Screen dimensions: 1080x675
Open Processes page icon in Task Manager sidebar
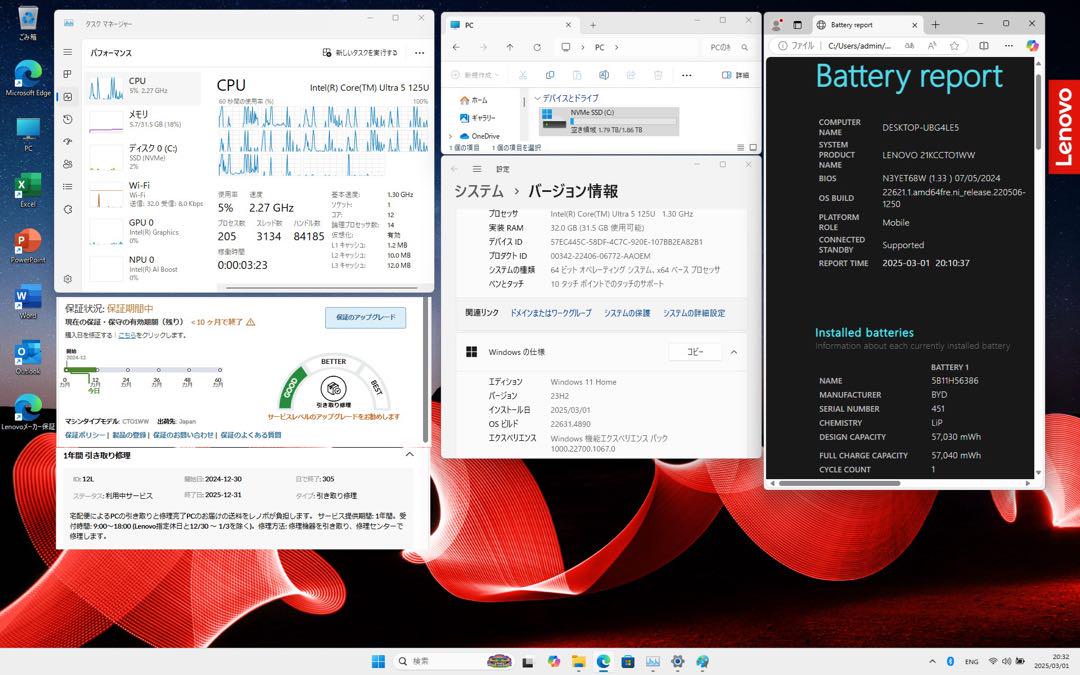(68, 74)
